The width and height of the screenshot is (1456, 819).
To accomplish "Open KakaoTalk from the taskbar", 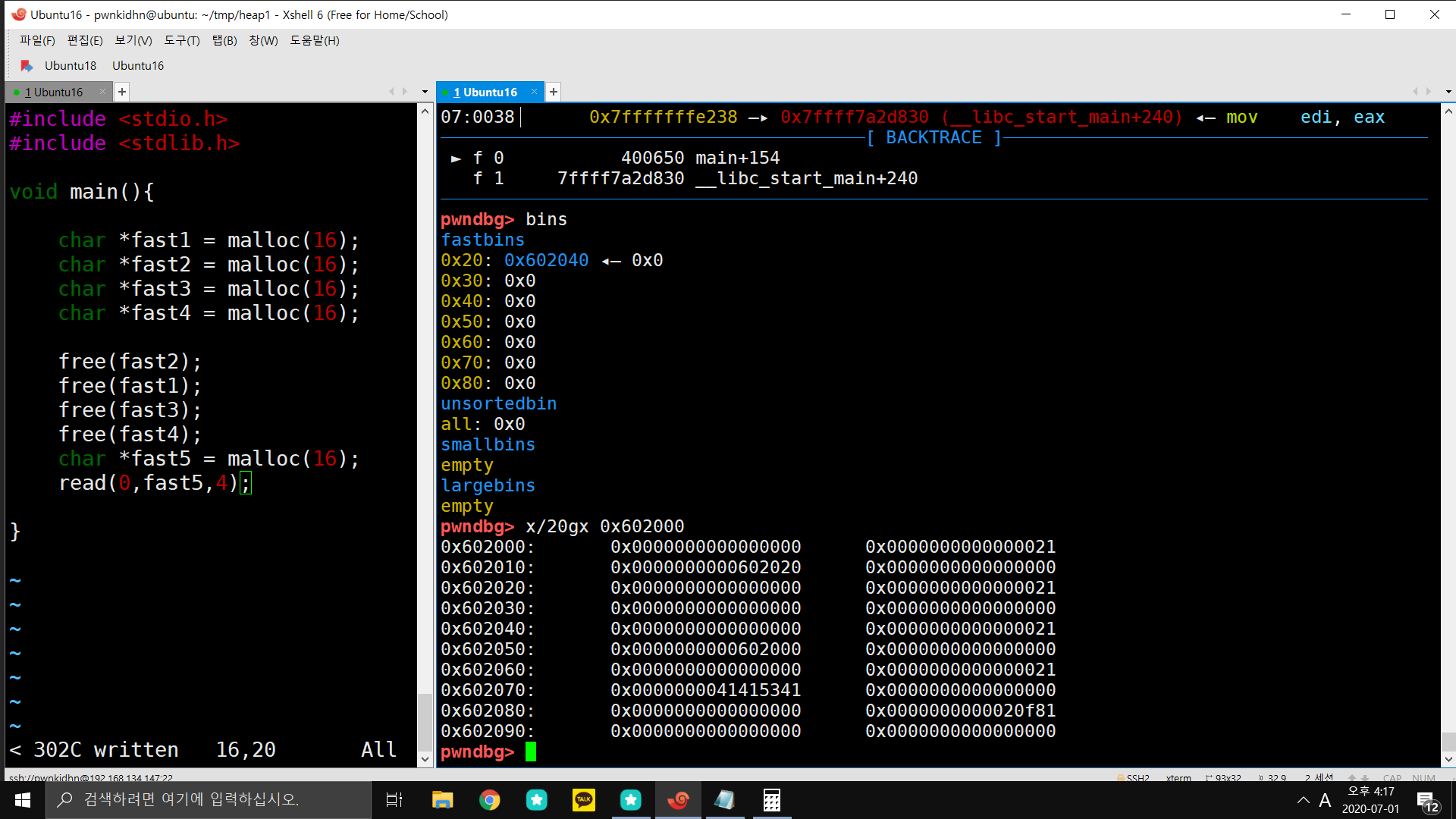I will coord(583,799).
